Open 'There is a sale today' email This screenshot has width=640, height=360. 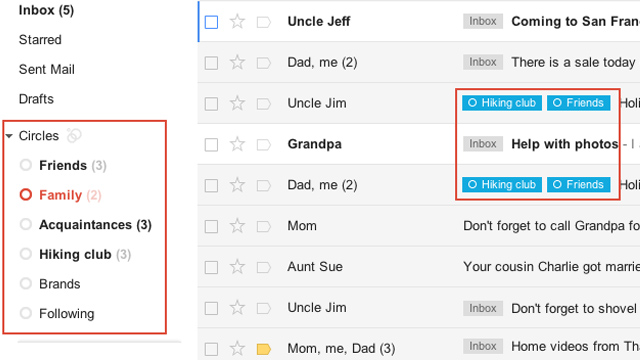[573, 62]
